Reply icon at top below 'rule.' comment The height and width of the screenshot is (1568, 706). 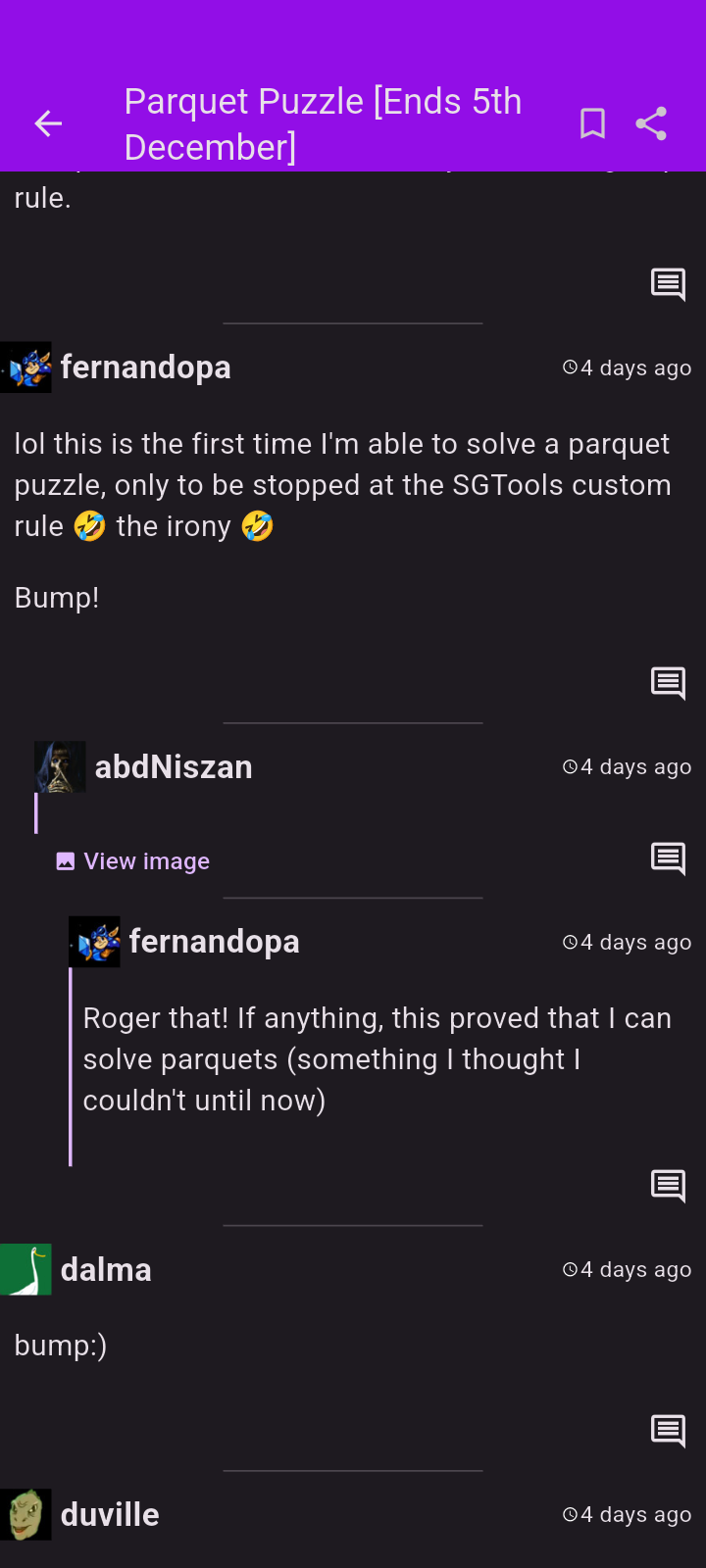click(668, 284)
